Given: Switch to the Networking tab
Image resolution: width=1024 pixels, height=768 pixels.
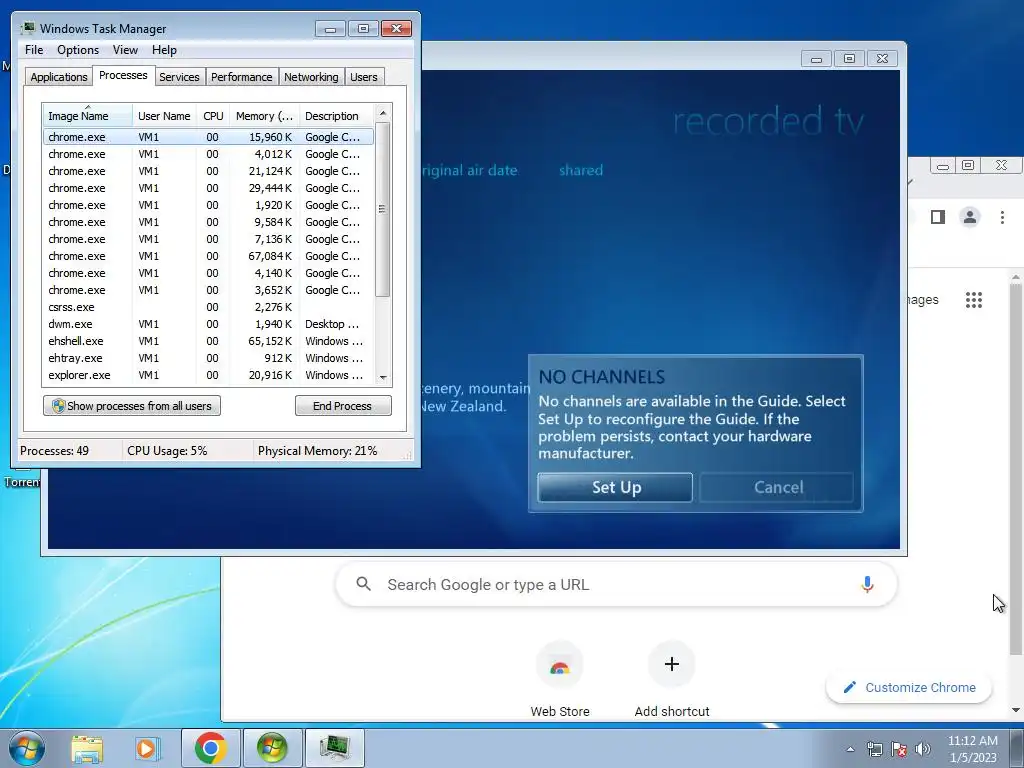Looking at the screenshot, I should (311, 77).
